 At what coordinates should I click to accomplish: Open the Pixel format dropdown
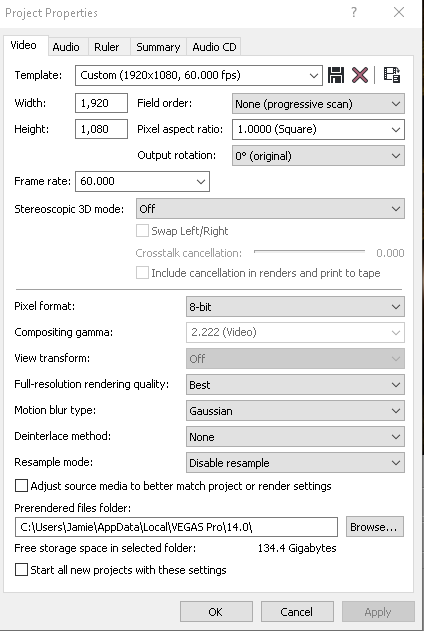(x=295, y=307)
